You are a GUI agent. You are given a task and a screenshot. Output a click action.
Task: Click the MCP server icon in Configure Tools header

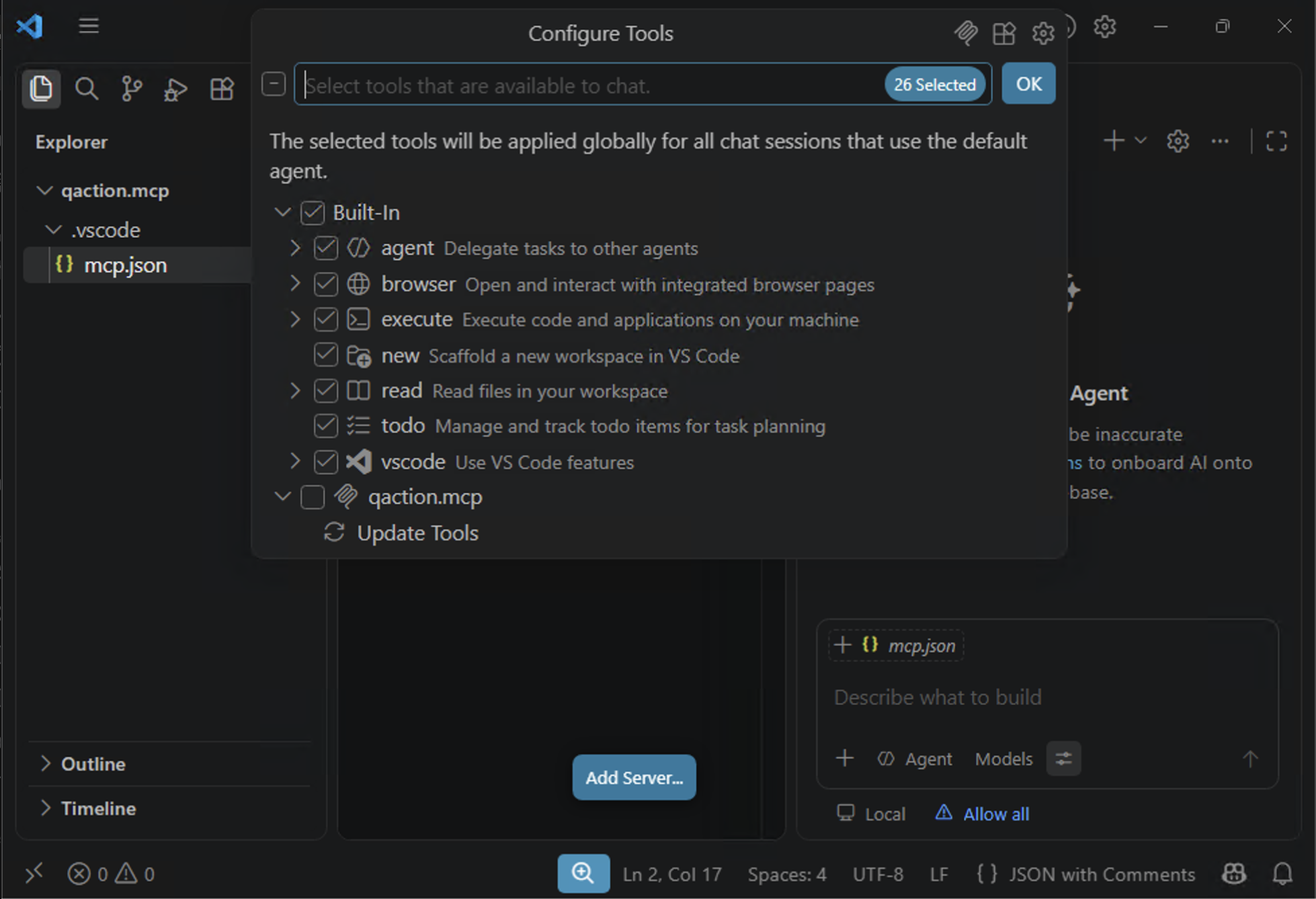[965, 33]
